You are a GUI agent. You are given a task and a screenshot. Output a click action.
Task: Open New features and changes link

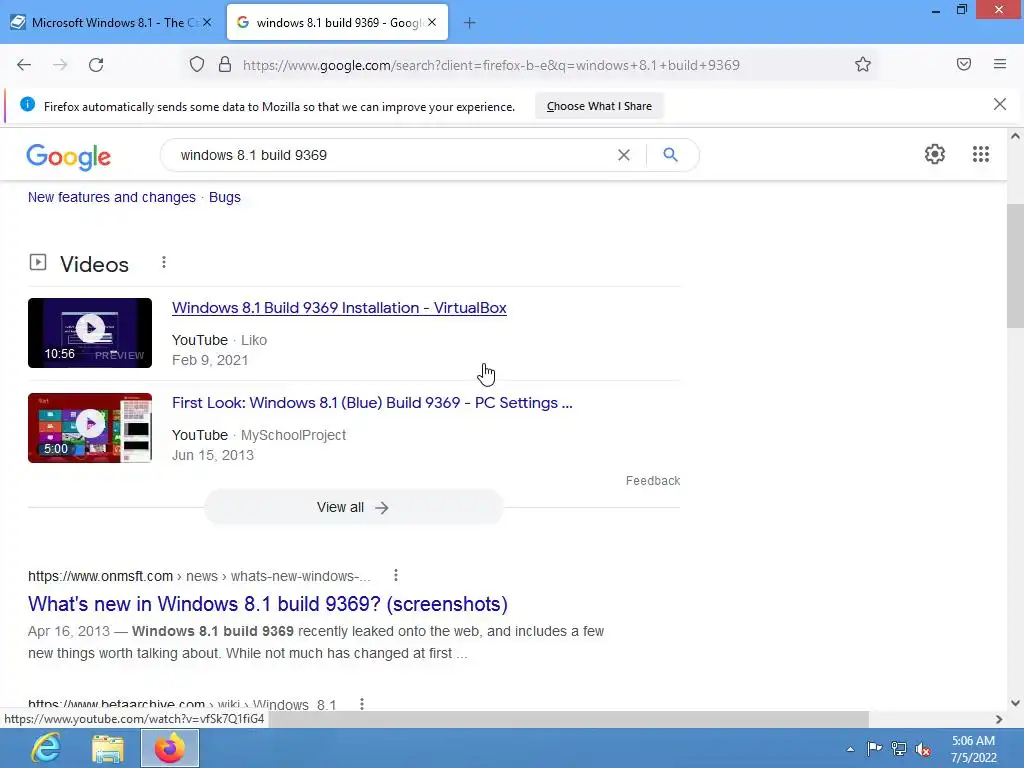tap(112, 197)
